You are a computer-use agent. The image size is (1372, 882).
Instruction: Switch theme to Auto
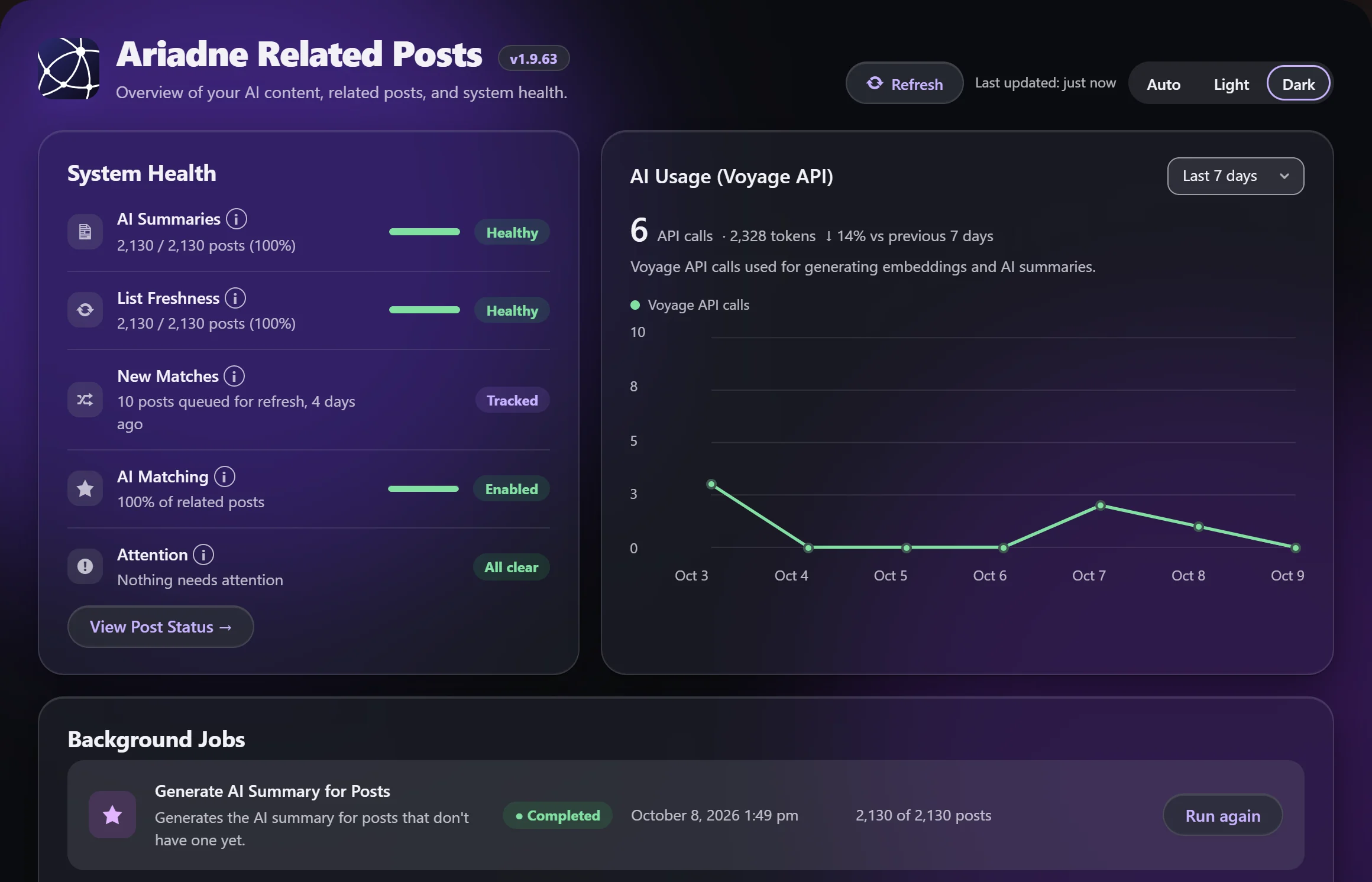(1163, 84)
